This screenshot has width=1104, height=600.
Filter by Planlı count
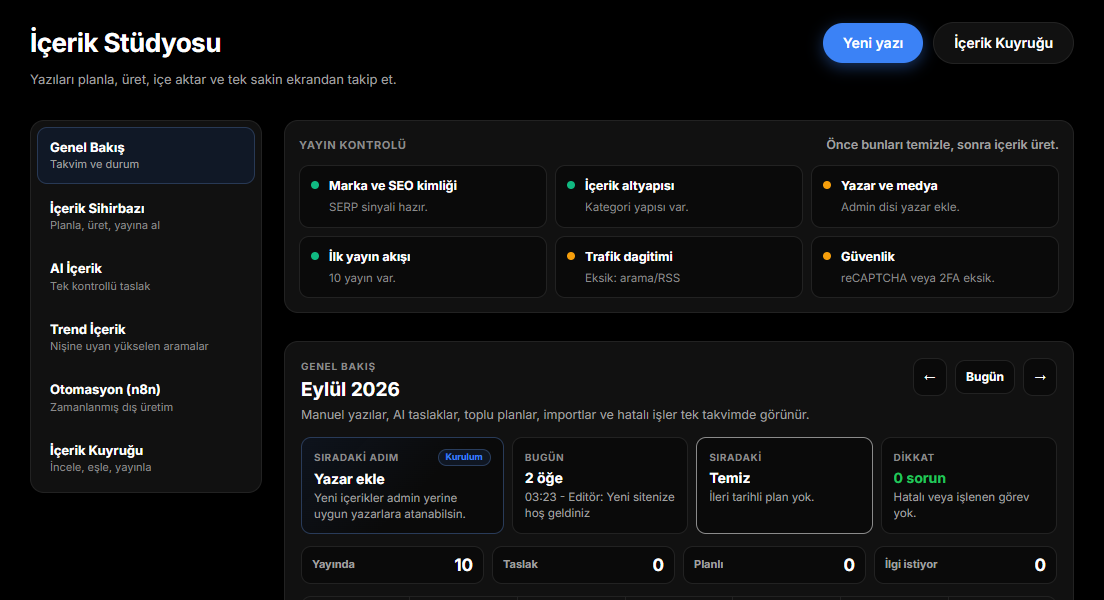click(774, 565)
